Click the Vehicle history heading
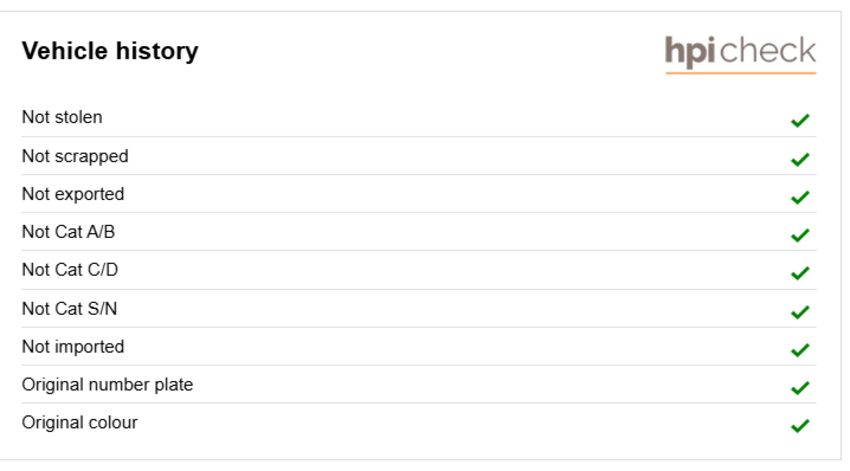 (110, 51)
